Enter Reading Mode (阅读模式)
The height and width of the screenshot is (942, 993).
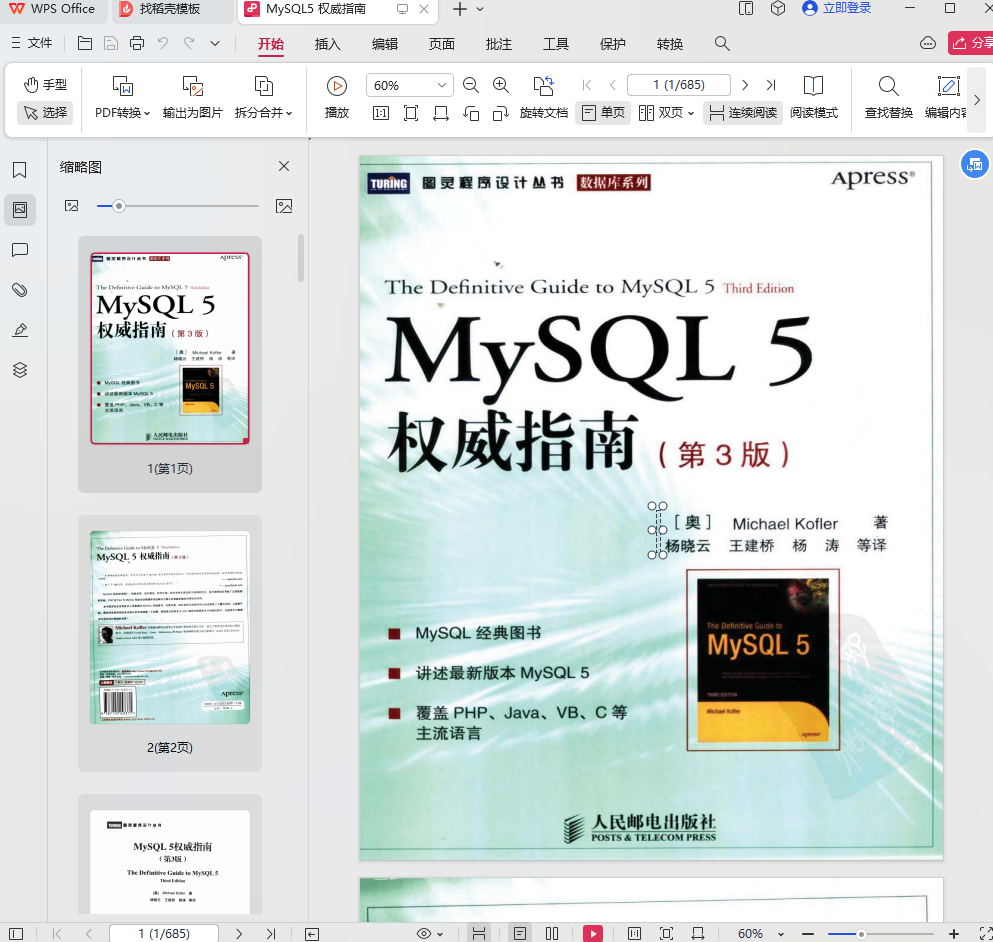[813, 87]
